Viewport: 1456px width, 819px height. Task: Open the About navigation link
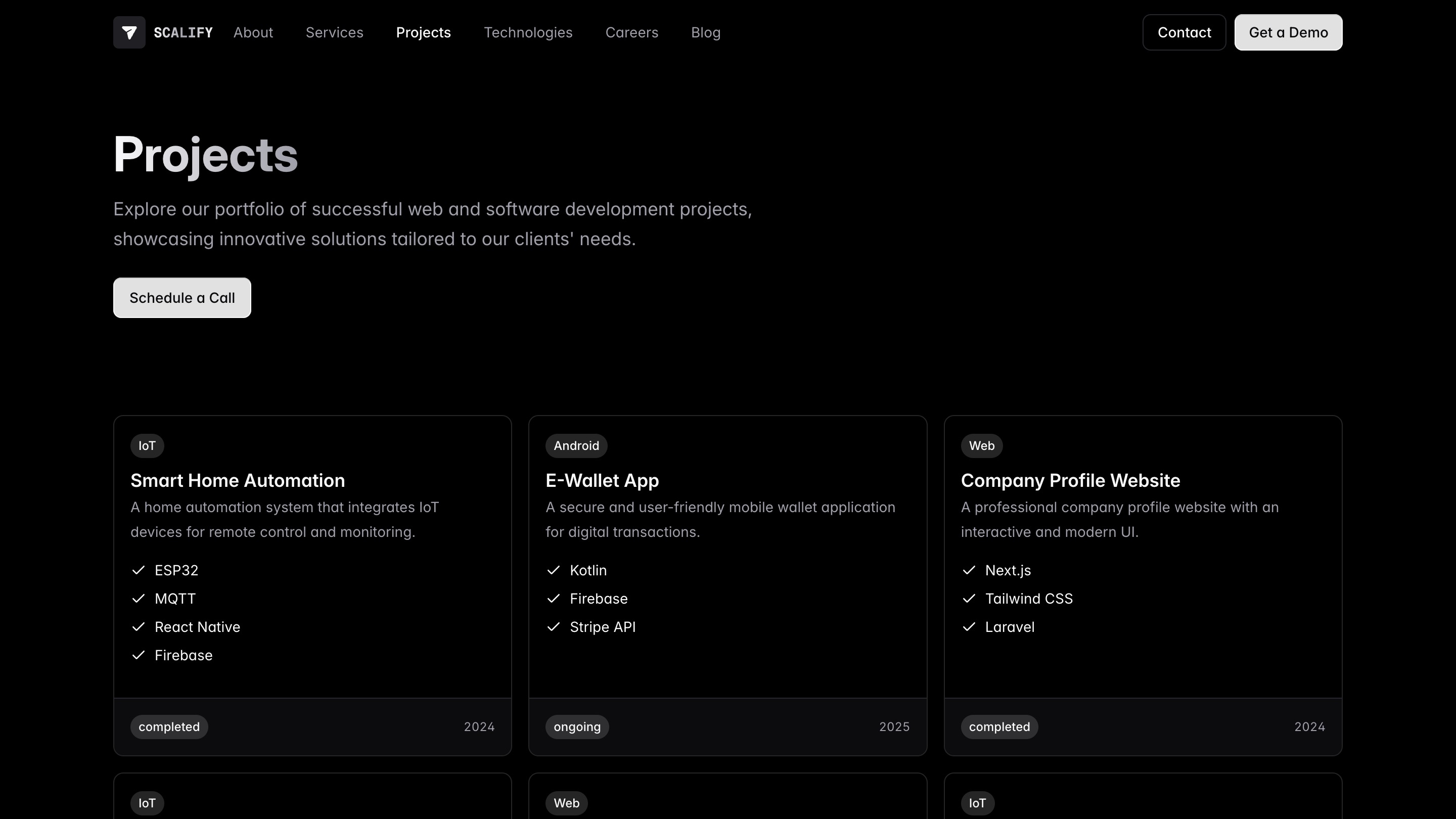[x=253, y=32]
